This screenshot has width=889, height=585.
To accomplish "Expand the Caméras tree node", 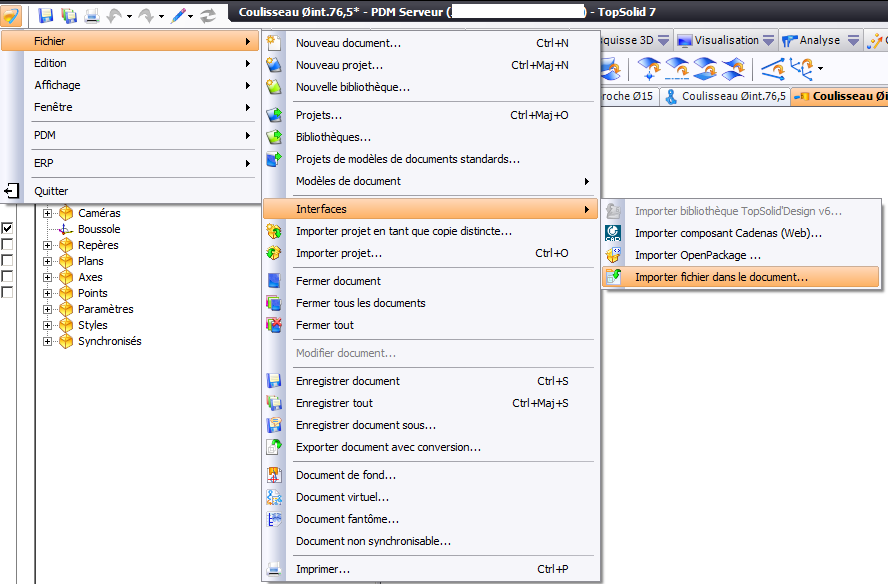I will (48, 213).
